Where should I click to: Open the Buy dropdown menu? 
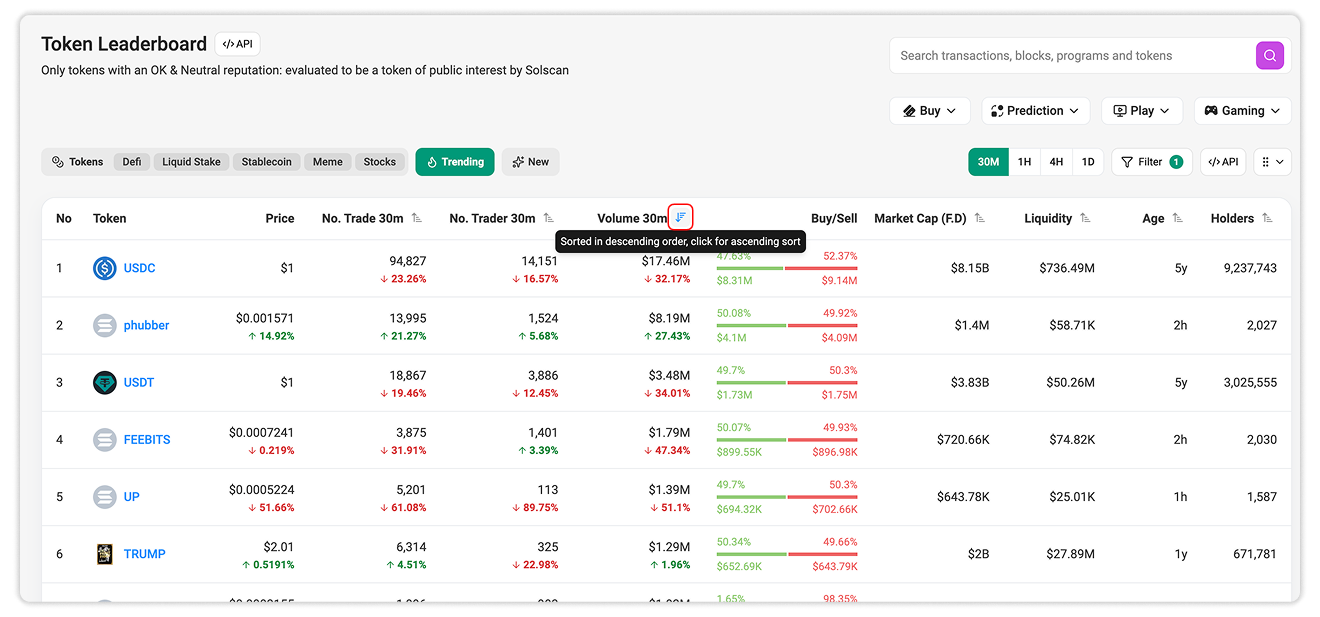[x=930, y=111]
